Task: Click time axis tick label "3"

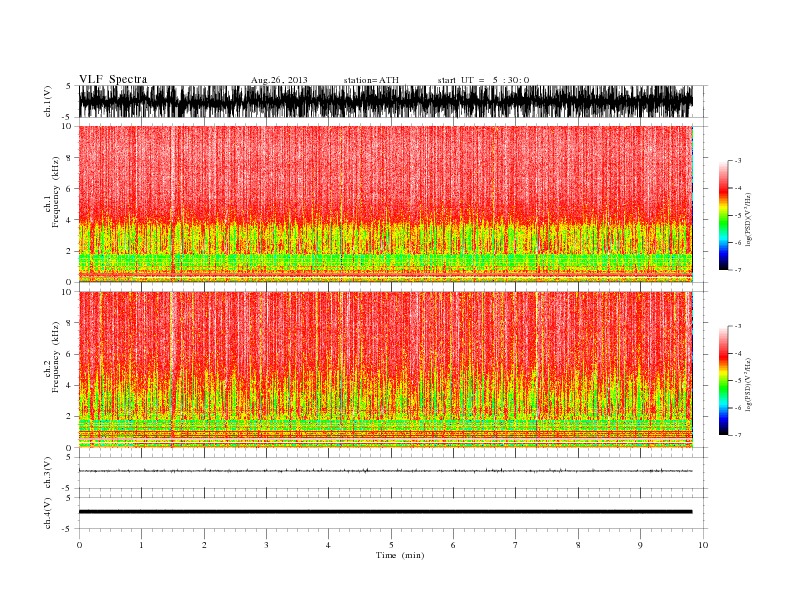Action: pyautogui.click(x=266, y=545)
